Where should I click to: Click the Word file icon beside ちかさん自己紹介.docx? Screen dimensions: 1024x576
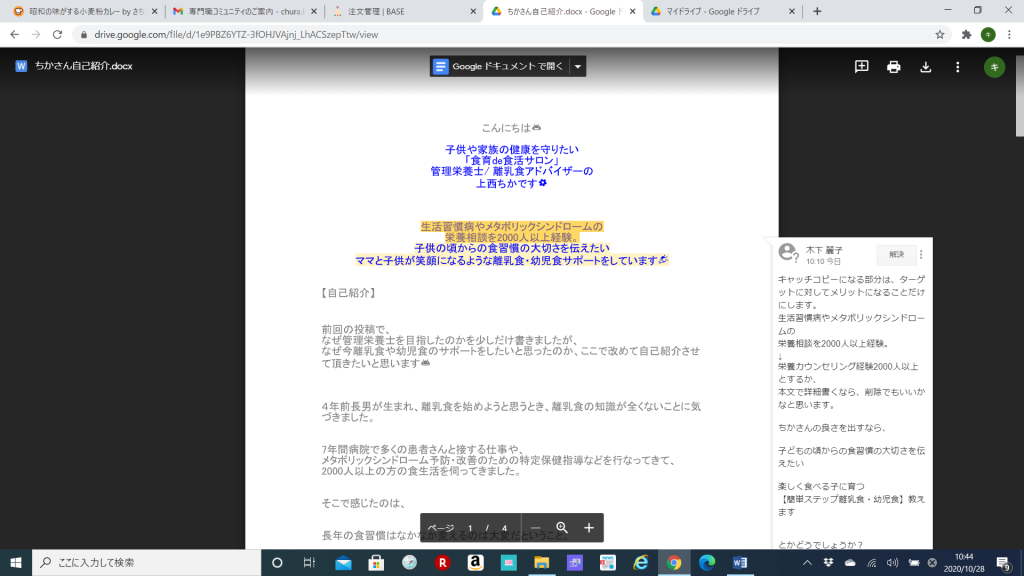pos(21,66)
